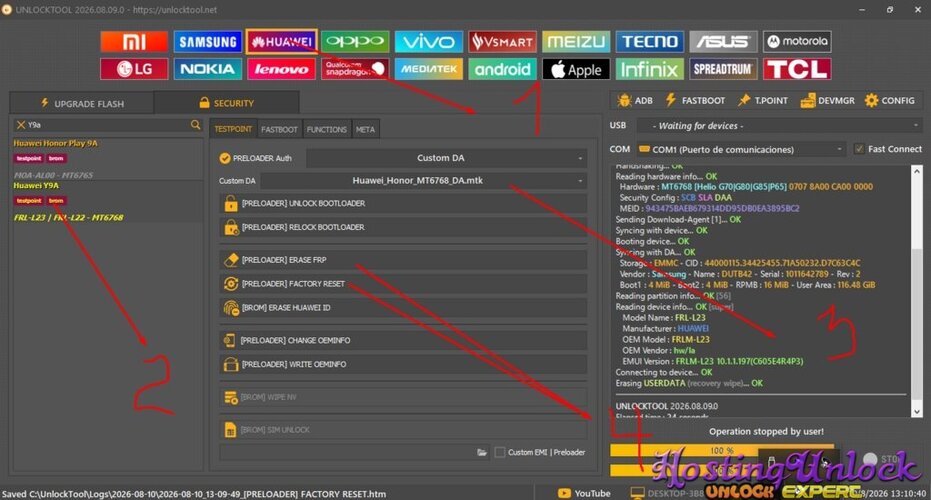Open the FASTBOOT tool
931x500 pixels.
(695, 100)
